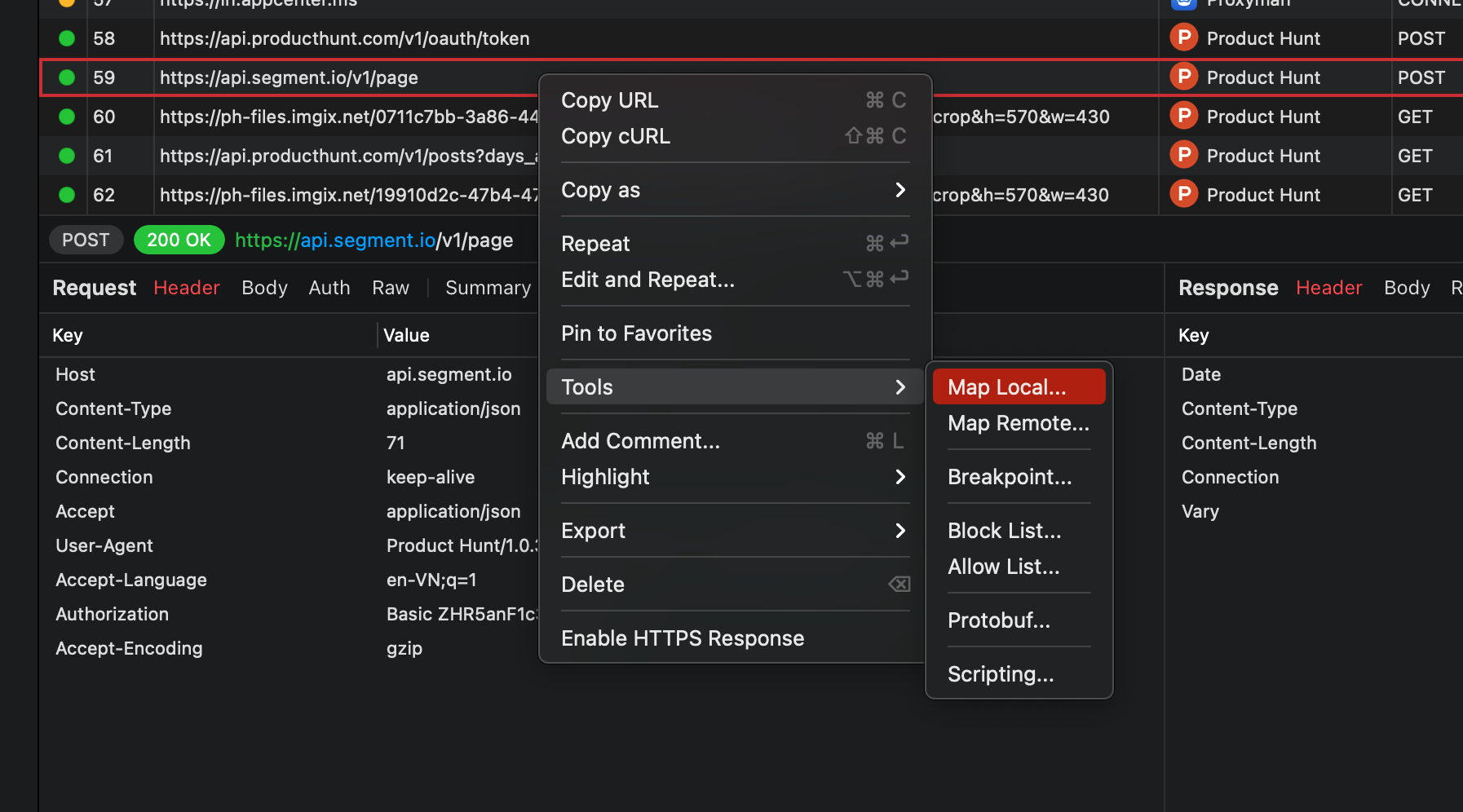Click the Content-Length value 71

(x=396, y=443)
